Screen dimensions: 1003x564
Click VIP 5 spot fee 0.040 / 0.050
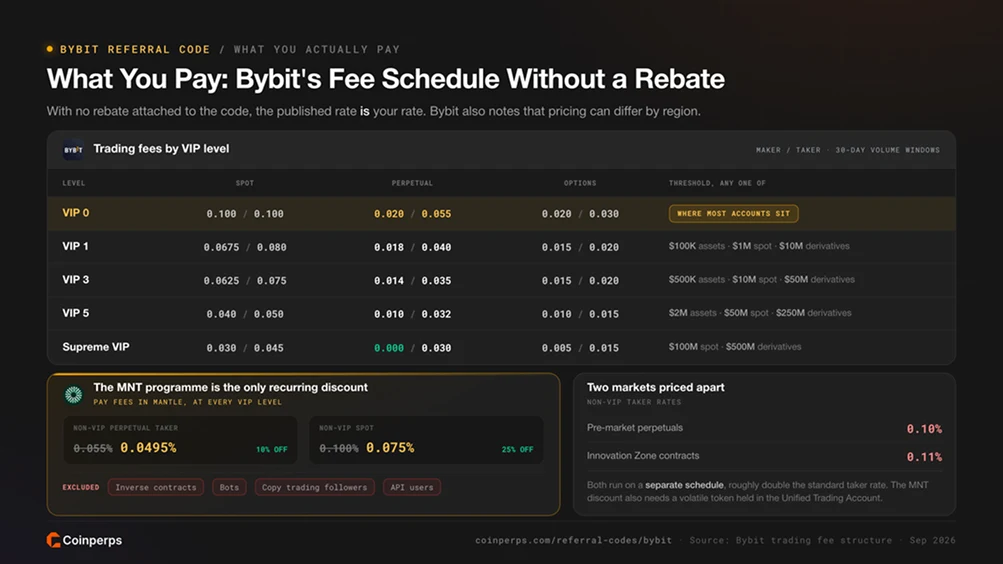(x=245, y=314)
